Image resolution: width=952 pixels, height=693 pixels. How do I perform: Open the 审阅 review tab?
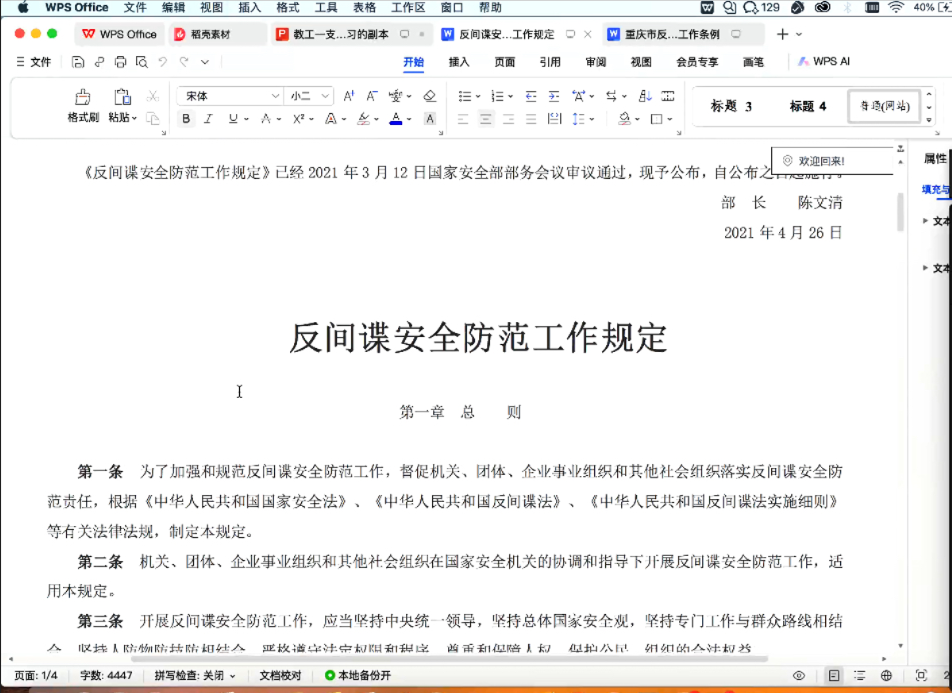(595, 61)
